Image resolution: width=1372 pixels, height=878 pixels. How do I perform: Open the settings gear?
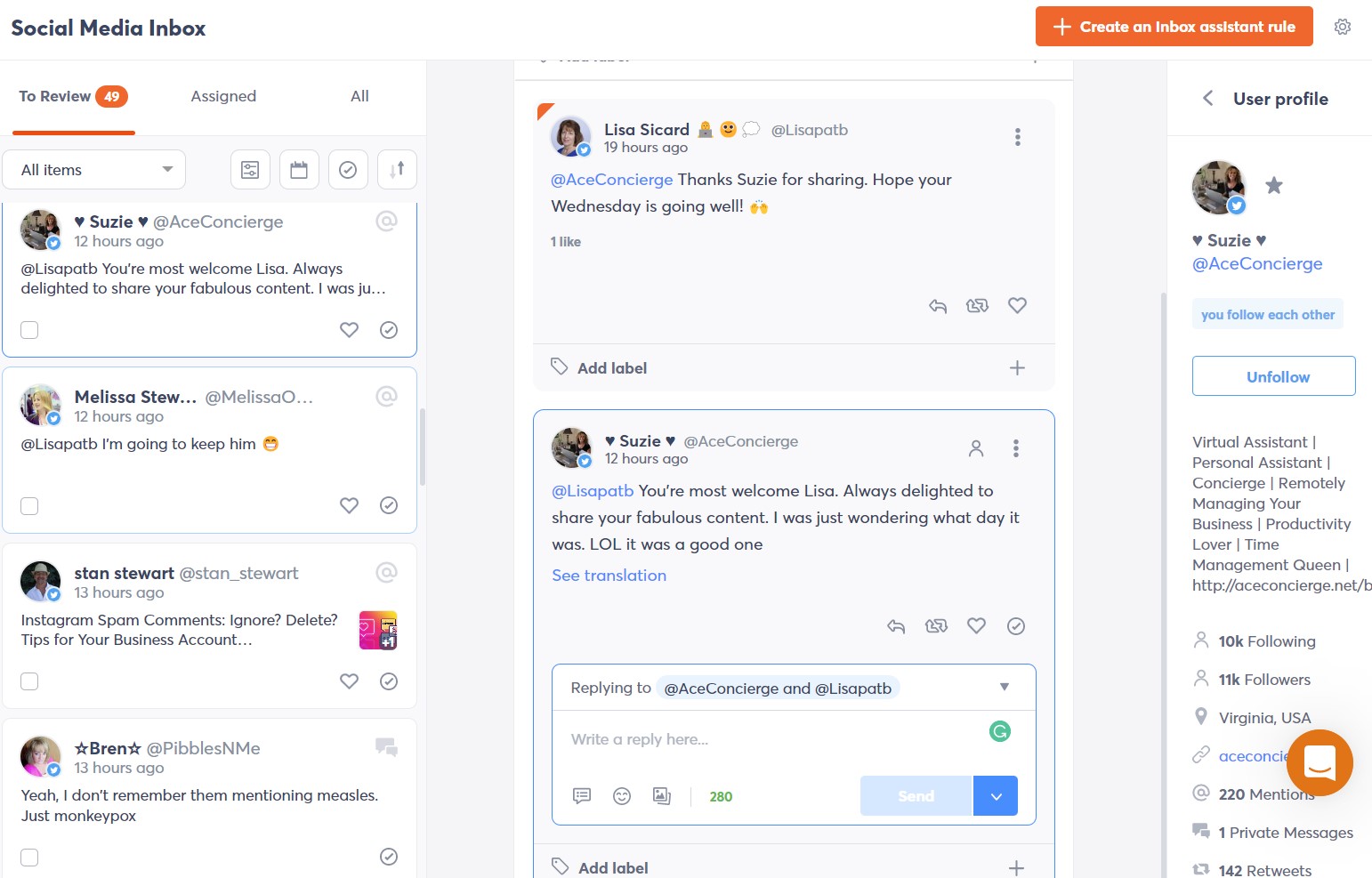[1343, 27]
